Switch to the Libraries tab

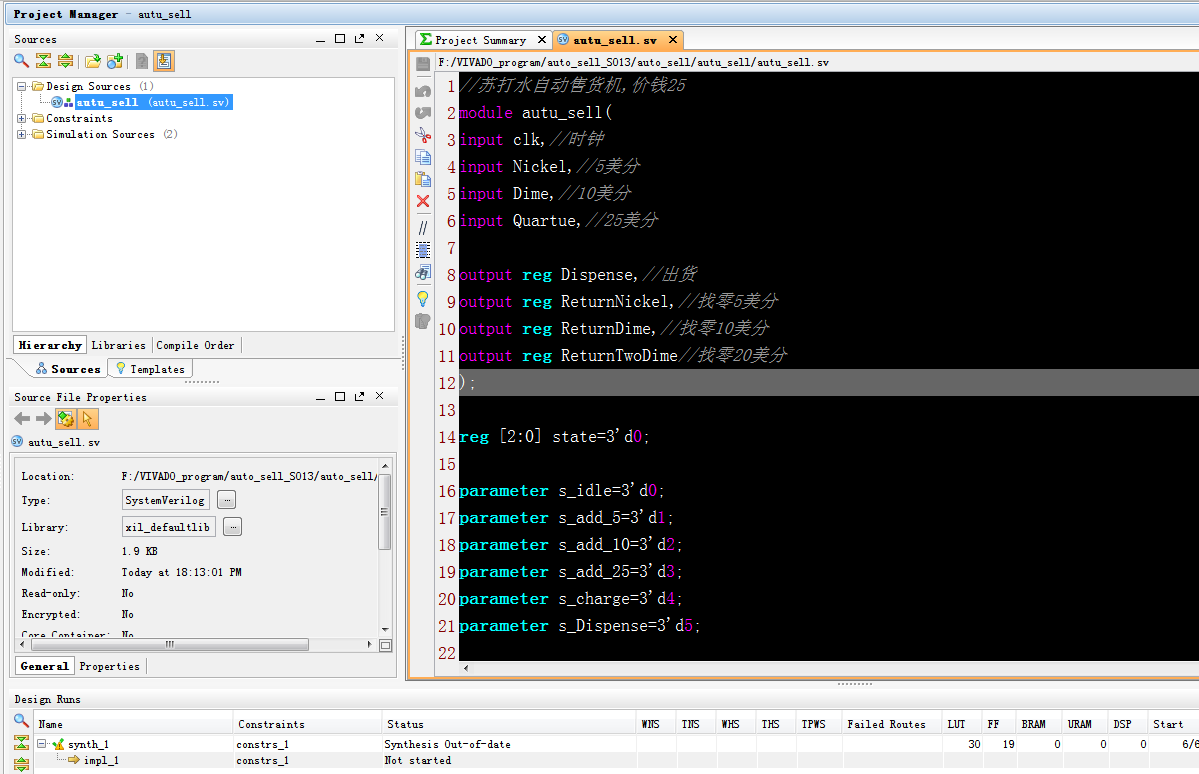pyautogui.click(x=118, y=345)
